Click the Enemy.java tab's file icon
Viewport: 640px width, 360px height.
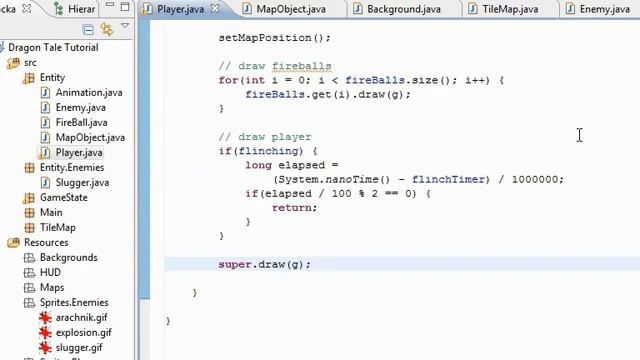(570, 9)
